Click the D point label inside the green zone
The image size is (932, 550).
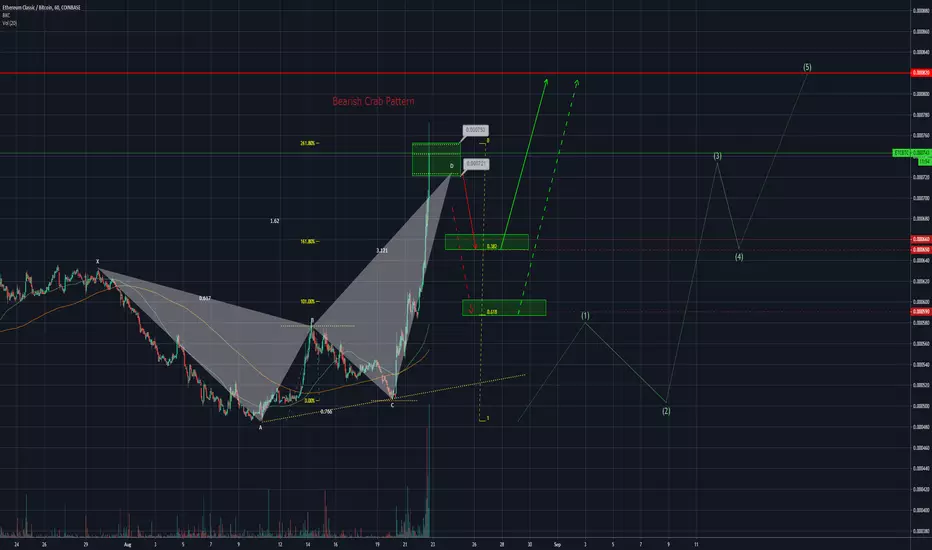pyautogui.click(x=452, y=166)
